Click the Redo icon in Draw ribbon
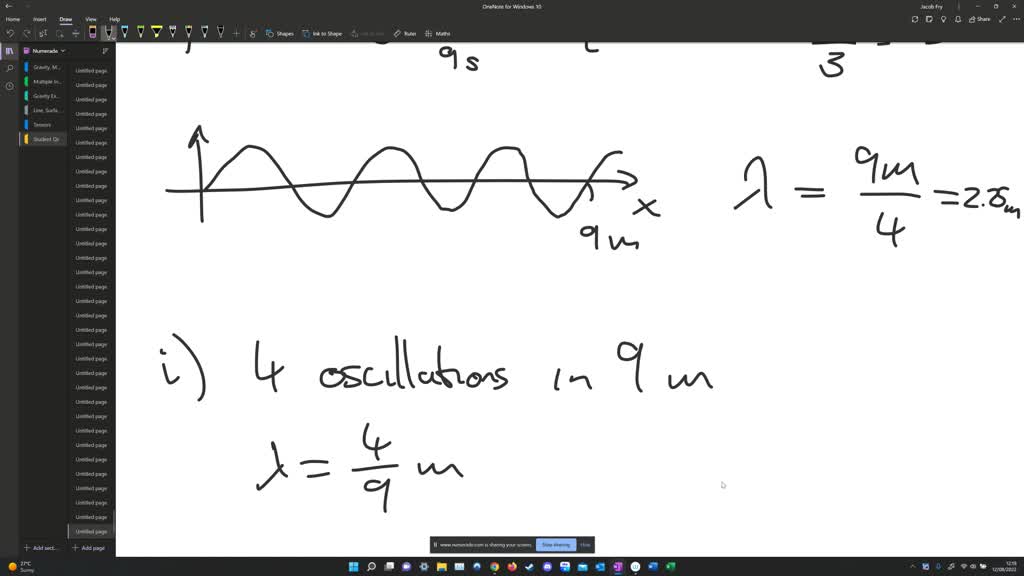The width and height of the screenshot is (1024, 576). [x=26, y=33]
